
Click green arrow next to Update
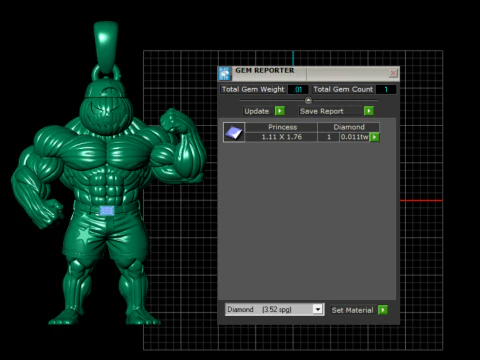280,111
